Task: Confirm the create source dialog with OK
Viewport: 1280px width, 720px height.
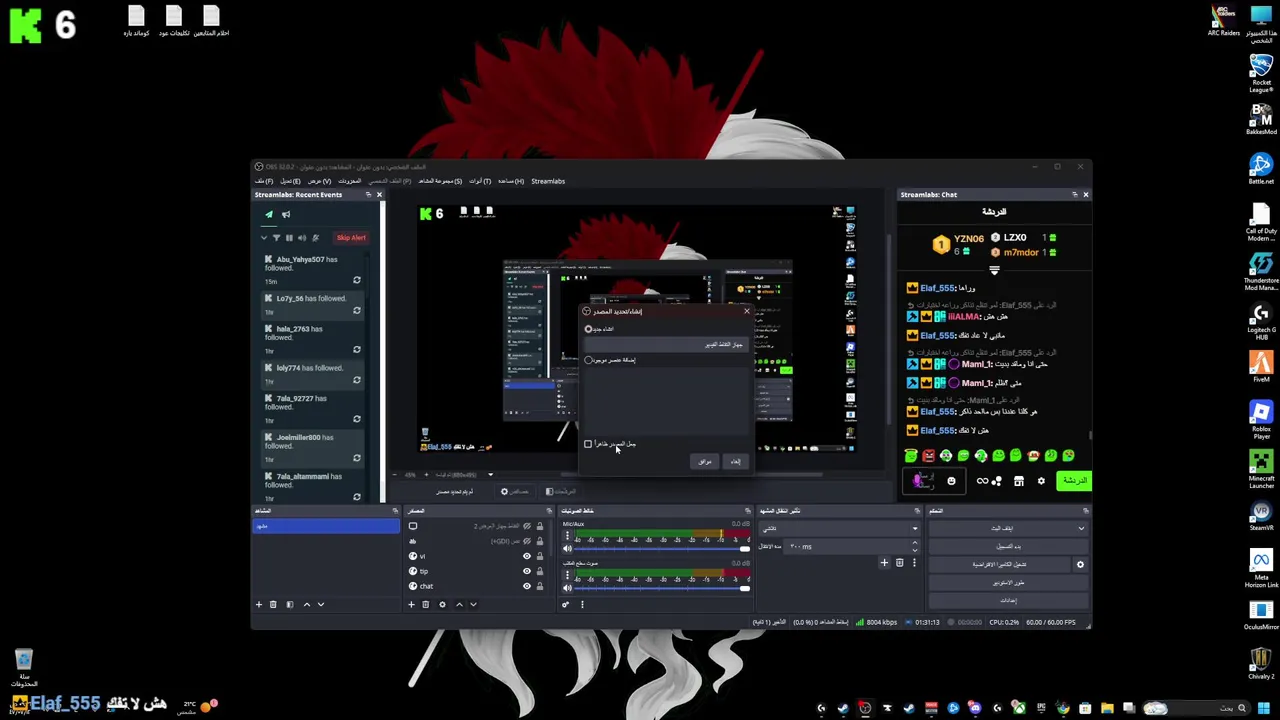Action: [x=704, y=461]
